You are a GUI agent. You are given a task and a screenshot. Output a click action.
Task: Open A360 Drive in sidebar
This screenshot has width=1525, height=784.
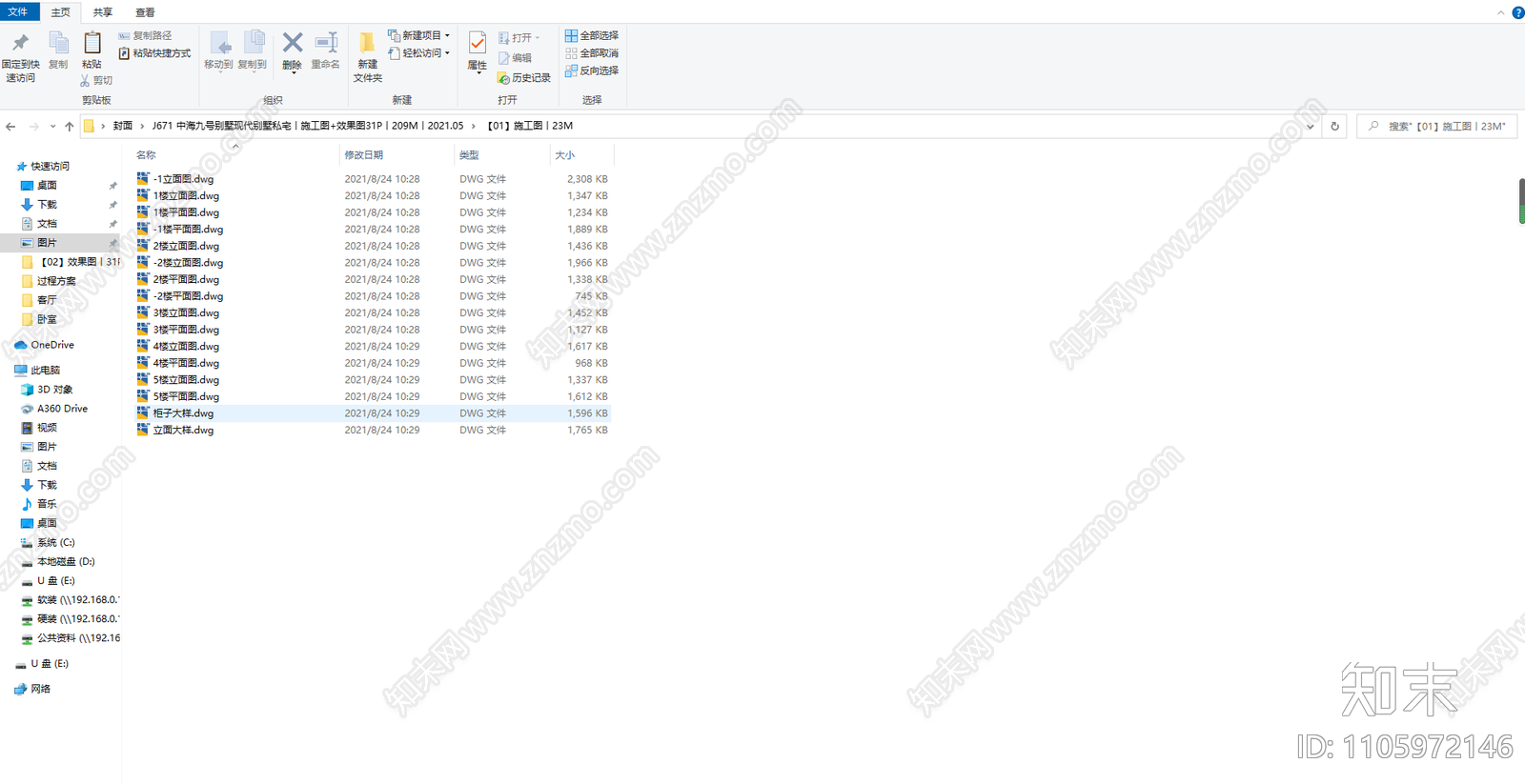54,409
